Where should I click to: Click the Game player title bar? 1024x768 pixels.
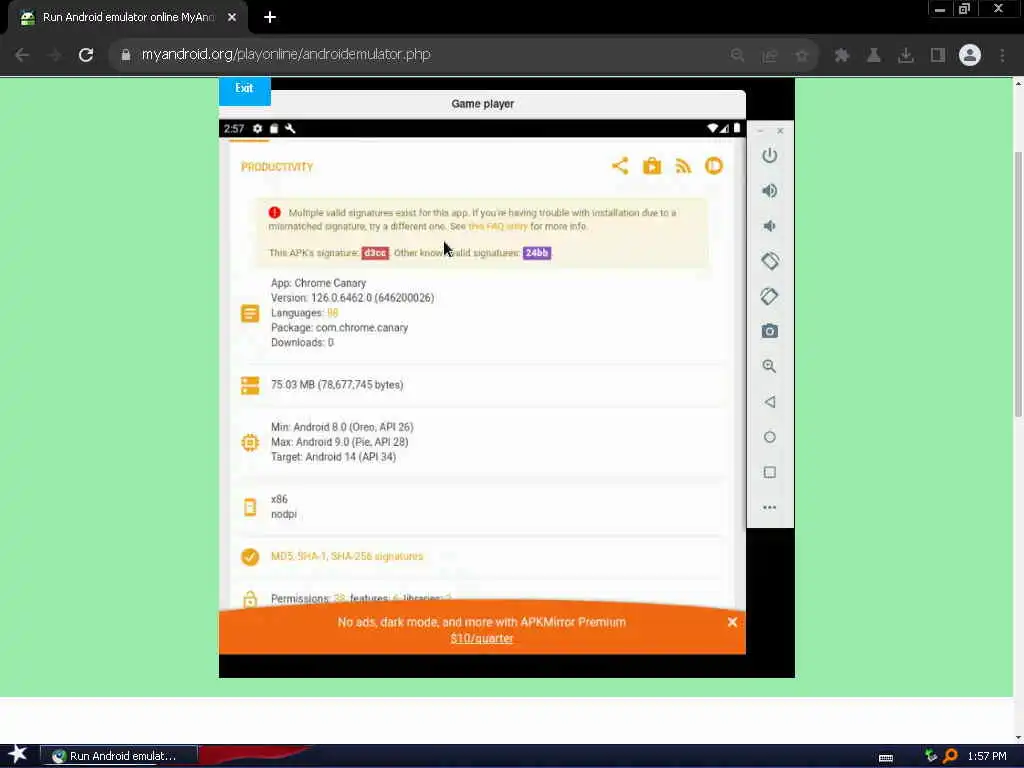(x=483, y=104)
